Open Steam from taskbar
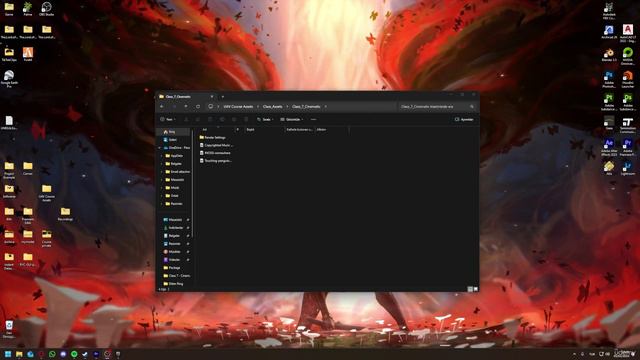The width and height of the screenshot is (640, 360). 85,354
